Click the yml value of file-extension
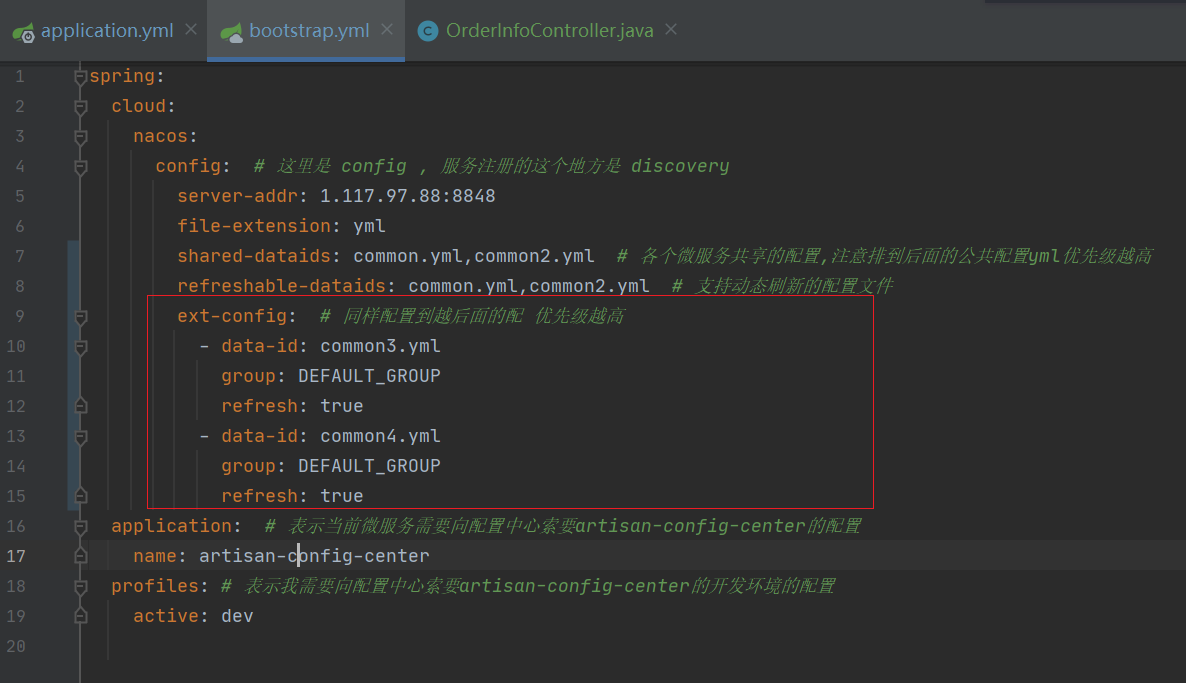This screenshot has height=683, width=1186. click(x=369, y=226)
